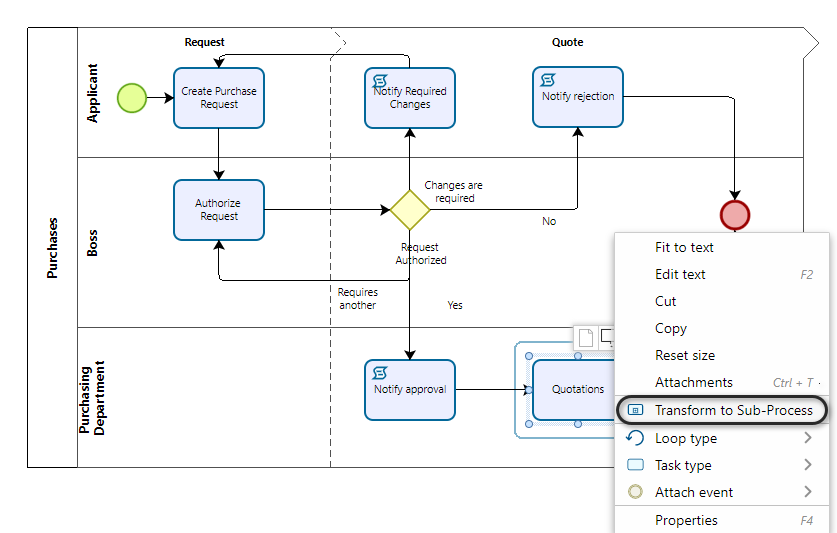Click the Attachments menu entry
Viewport: 837px width, 533px height.
click(693, 382)
